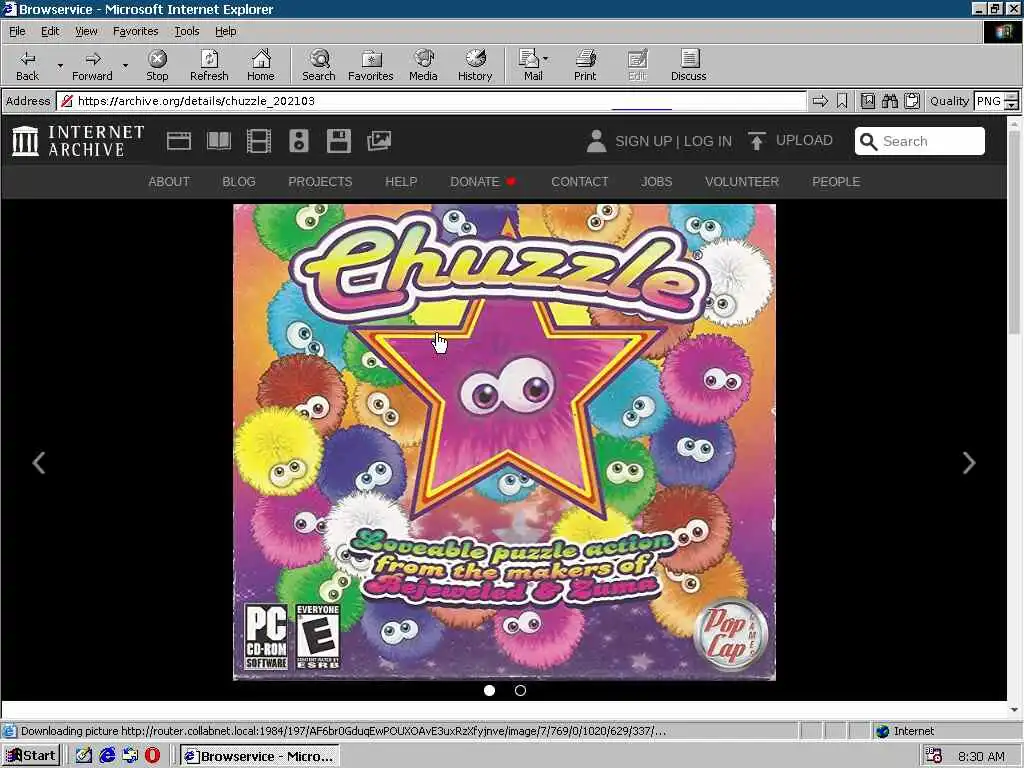Screen dimensions: 1024x768
Task: Show previous image with left chevron
Action: coord(39,463)
